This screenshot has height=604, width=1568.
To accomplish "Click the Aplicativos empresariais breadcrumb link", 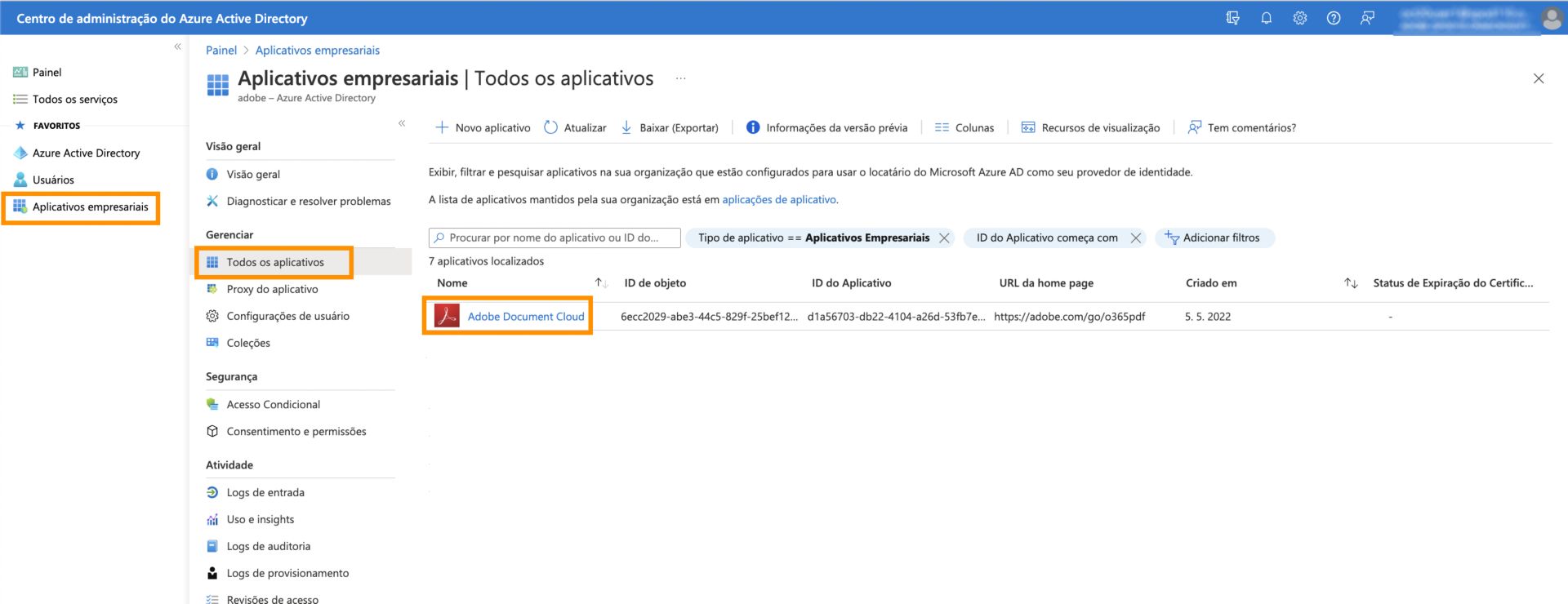I will 318,50.
